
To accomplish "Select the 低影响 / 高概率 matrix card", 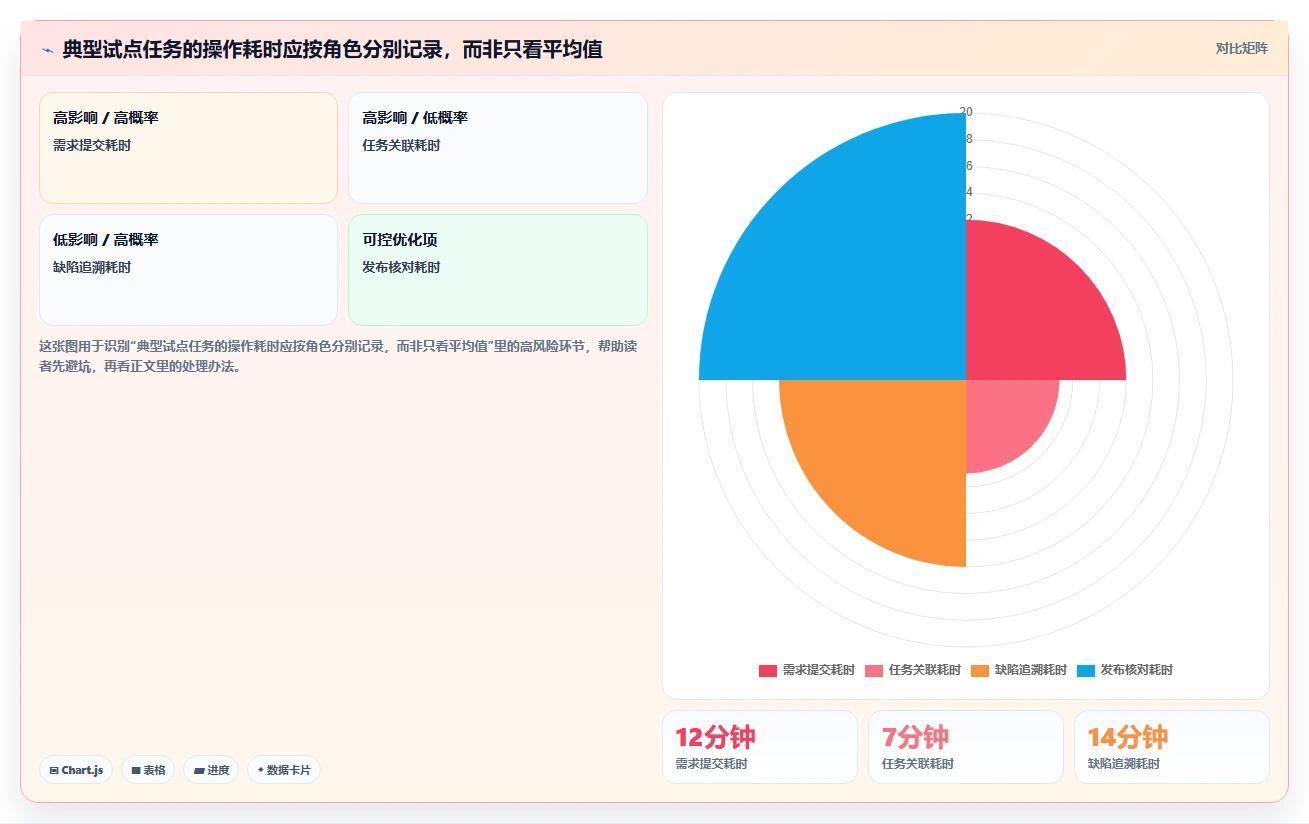I will (x=189, y=270).
